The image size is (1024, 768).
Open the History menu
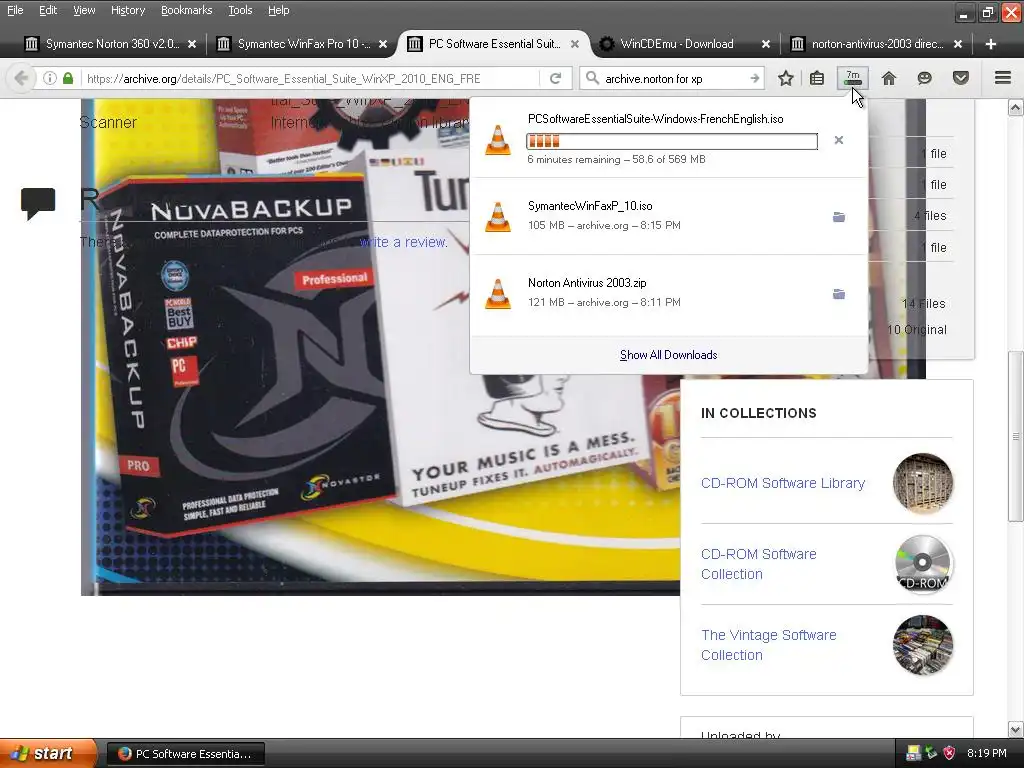tap(127, 10)
